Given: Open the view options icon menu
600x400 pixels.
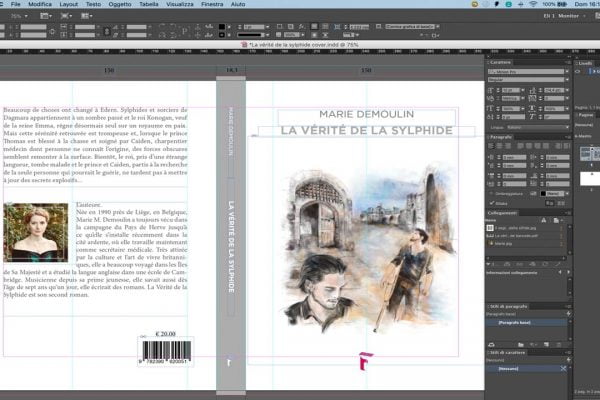Looking at the screenshot, I should tap(46, 16).
